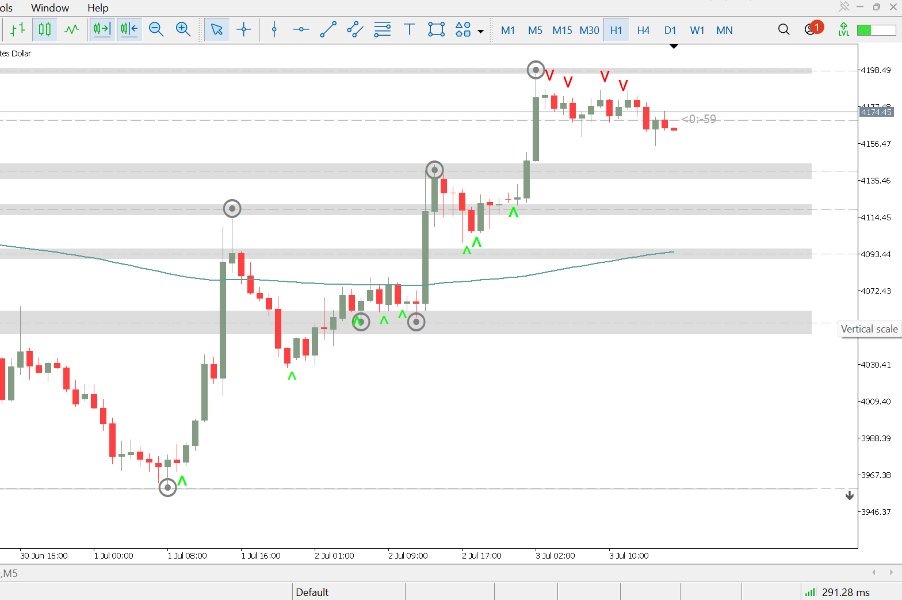Image resolution: width=902 pixels, height=600 pixels.
Task: Zoom in the chart
Action: (183, 29)
